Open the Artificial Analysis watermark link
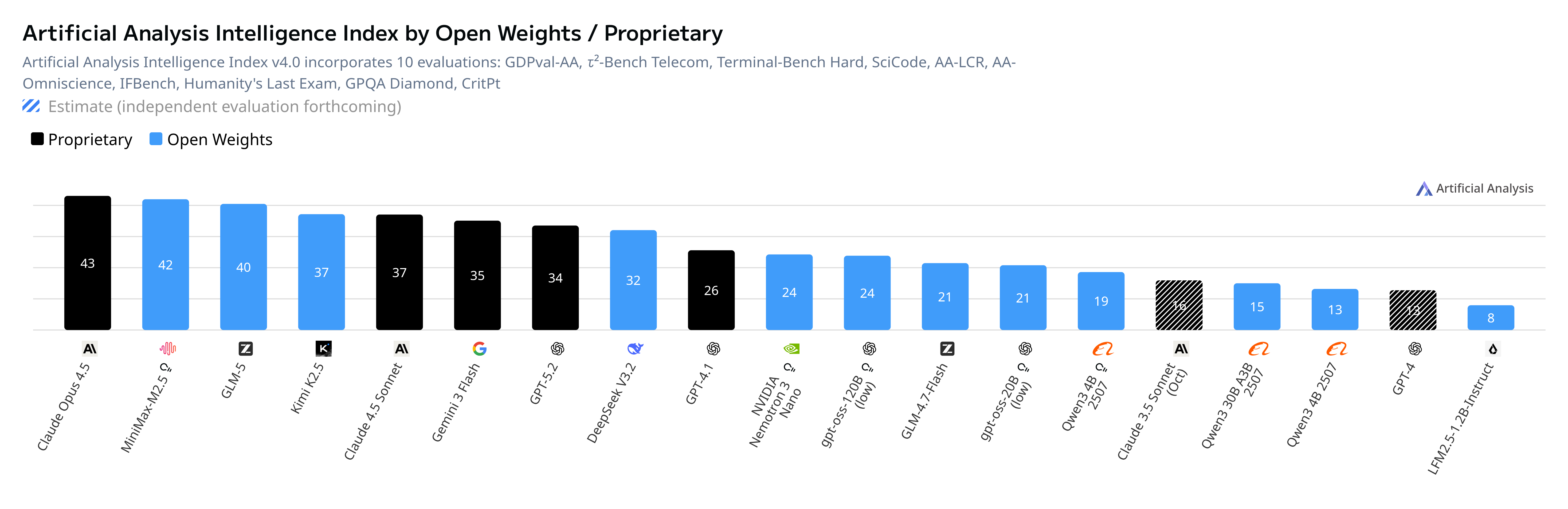Viewport: 1568px width, 509px height. pos(1474,189)
